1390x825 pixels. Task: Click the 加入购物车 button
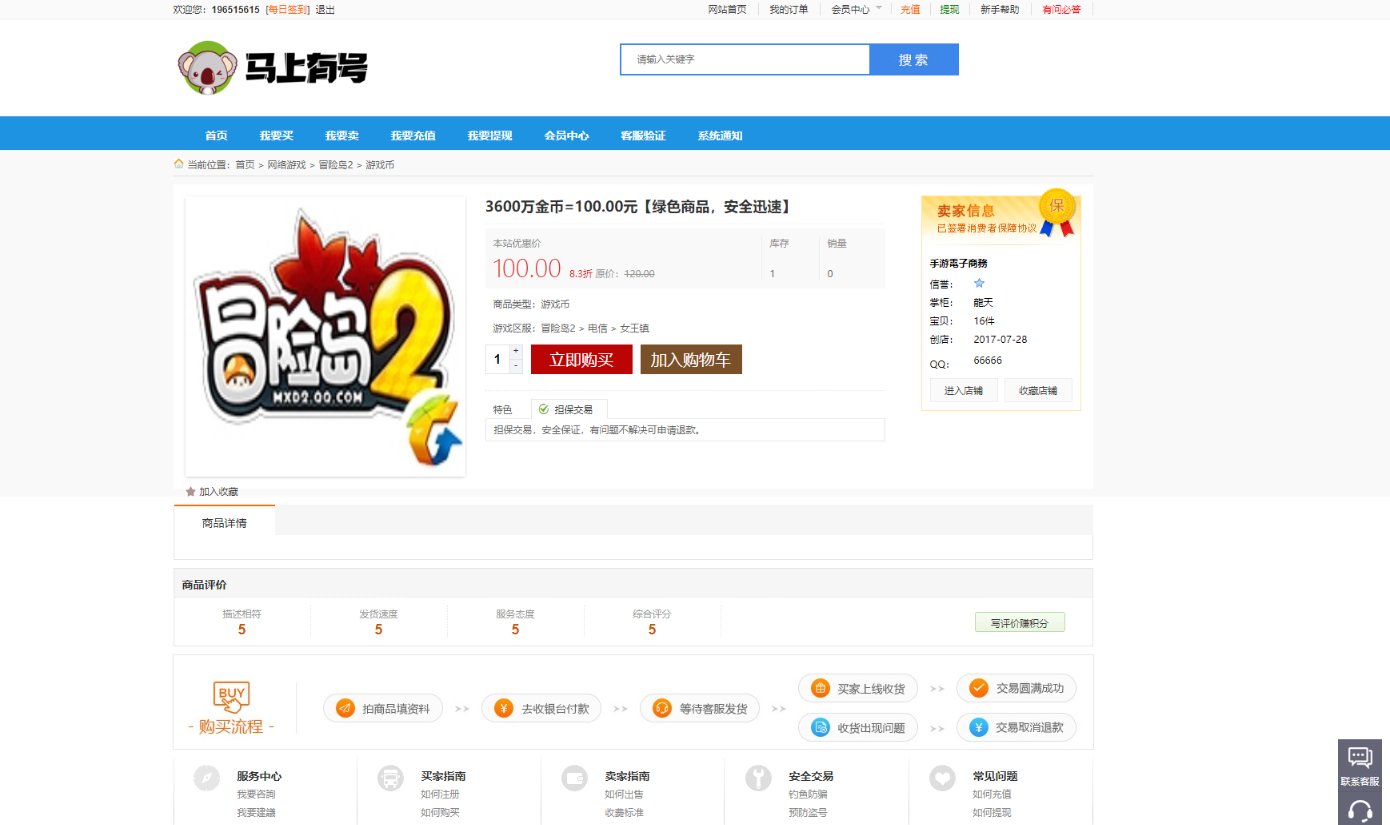pyautogui.click(x=691, y=359)
